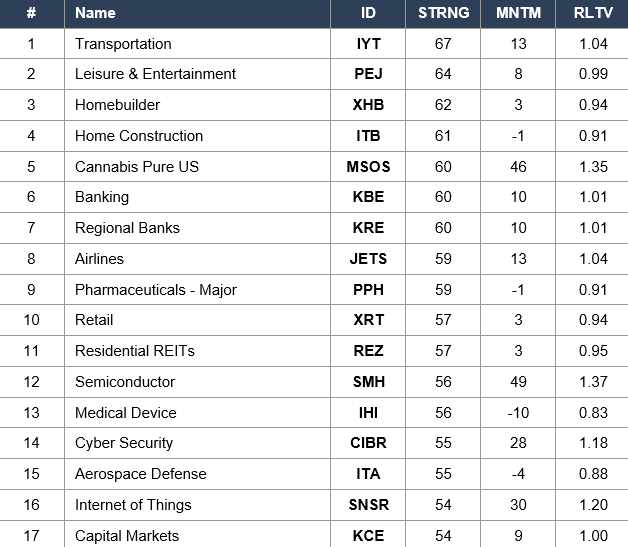
Task: Select the # rank column header
Action: 31,13
